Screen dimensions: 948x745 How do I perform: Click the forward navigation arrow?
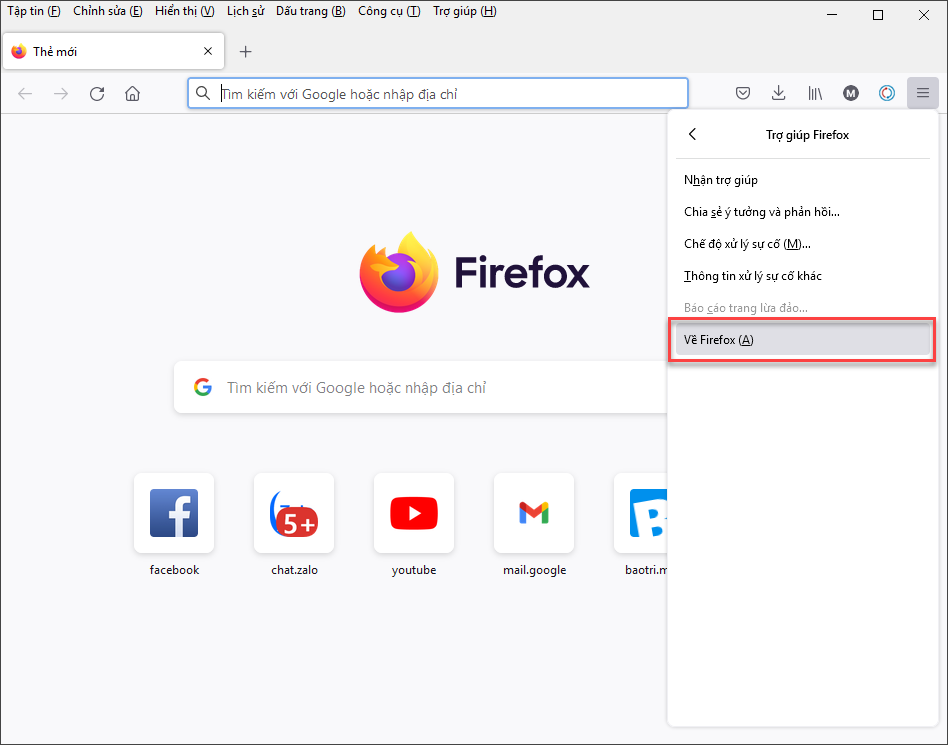point(60,94)
